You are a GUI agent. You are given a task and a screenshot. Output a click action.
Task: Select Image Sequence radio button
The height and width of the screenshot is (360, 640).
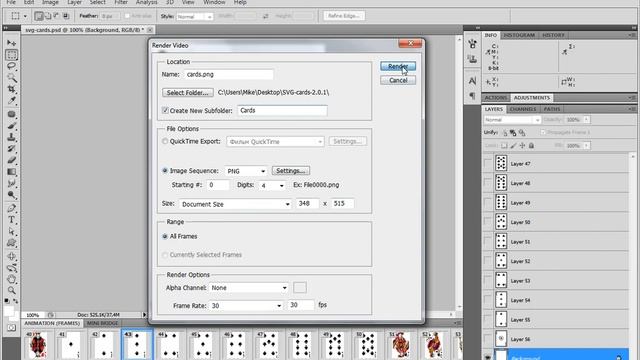pos(165,171)
